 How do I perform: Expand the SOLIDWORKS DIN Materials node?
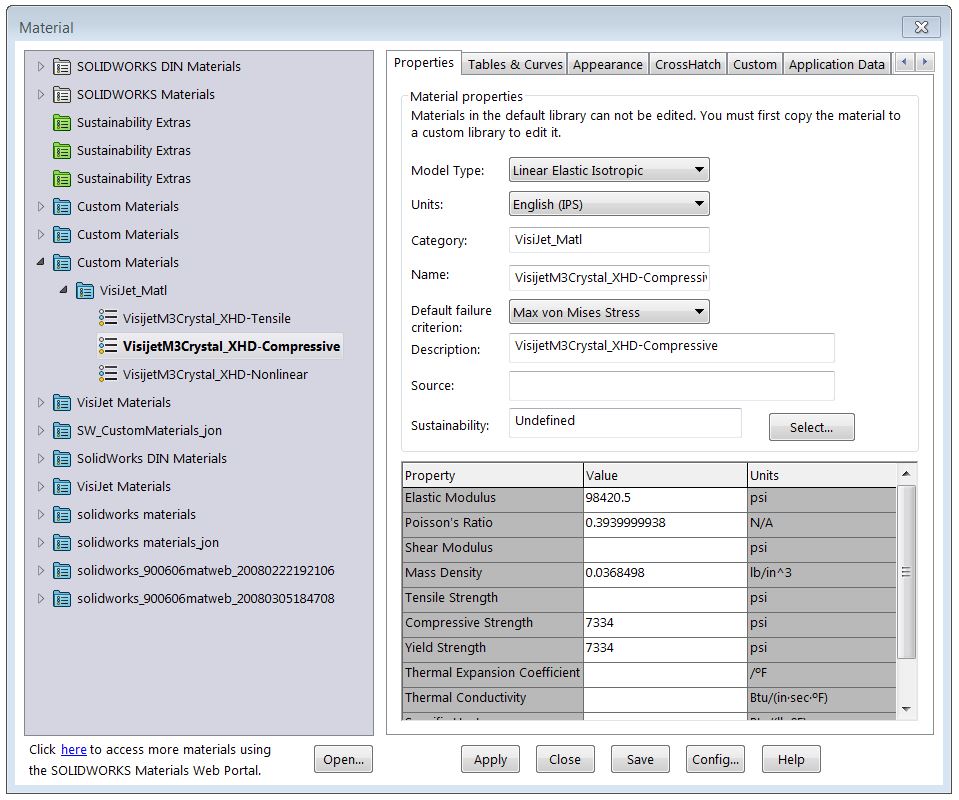[40, 66]
